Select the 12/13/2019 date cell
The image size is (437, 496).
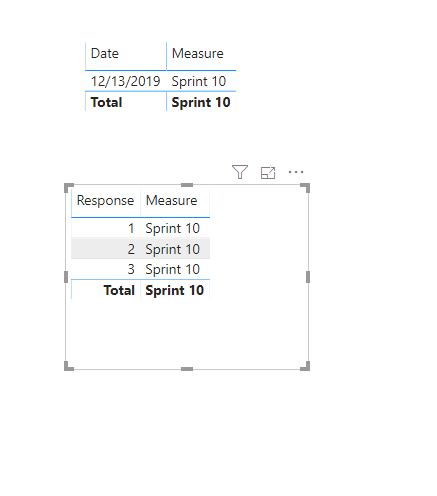click(126, 81)
